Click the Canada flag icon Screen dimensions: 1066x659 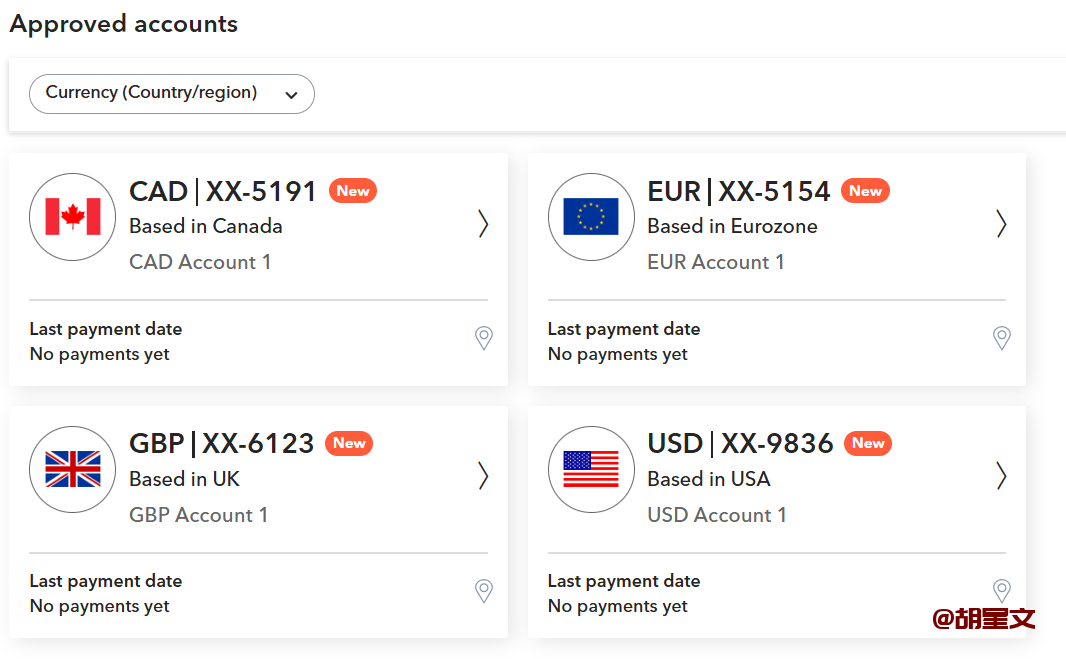(73, 217)
